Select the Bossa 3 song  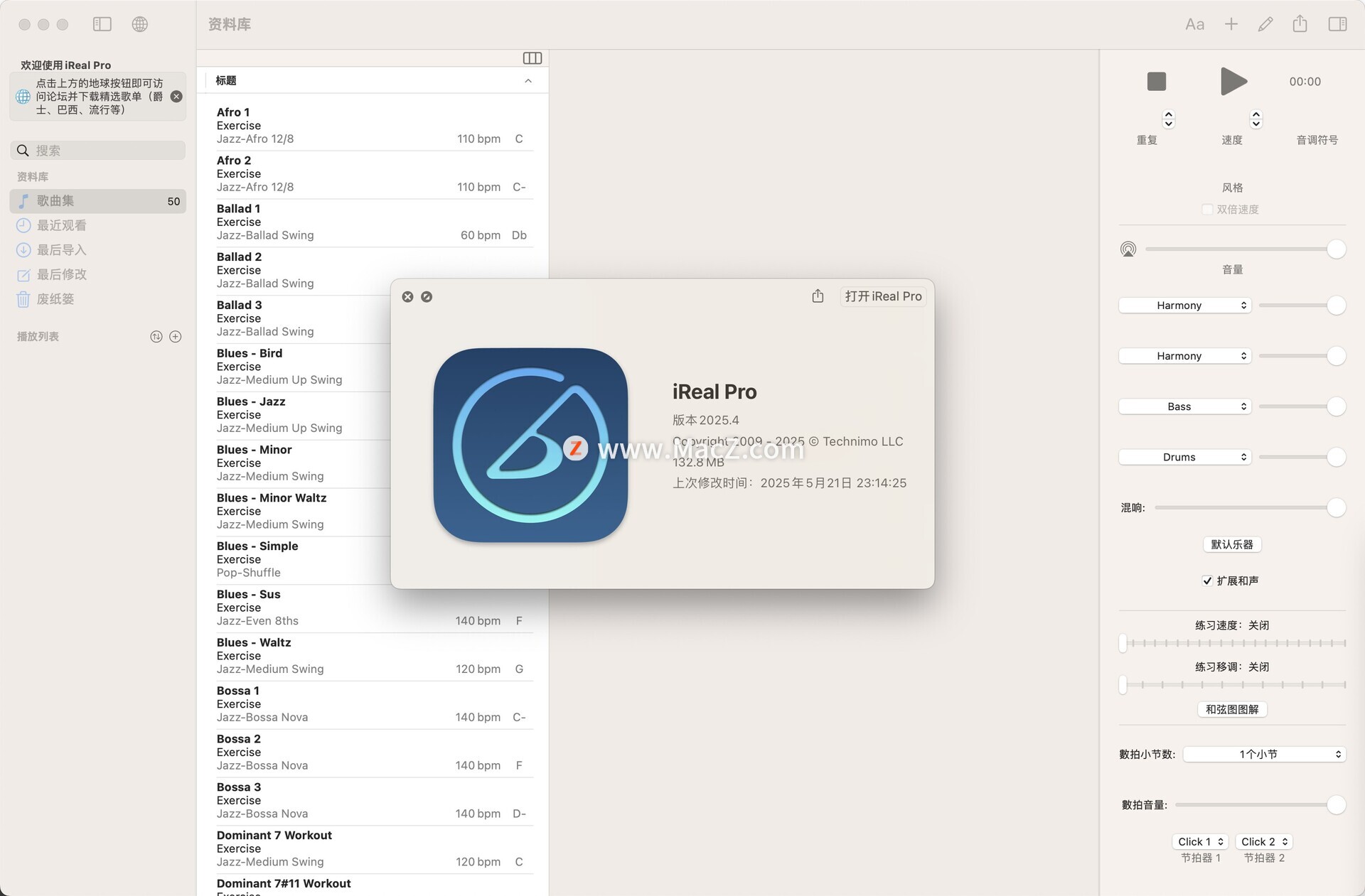pyautogui.click(x=373, y=801)
